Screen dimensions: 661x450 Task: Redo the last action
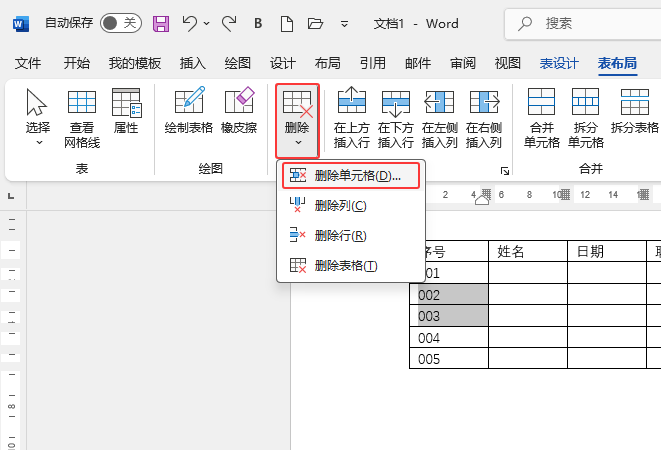pyautogui.click(x=229, y=24)
